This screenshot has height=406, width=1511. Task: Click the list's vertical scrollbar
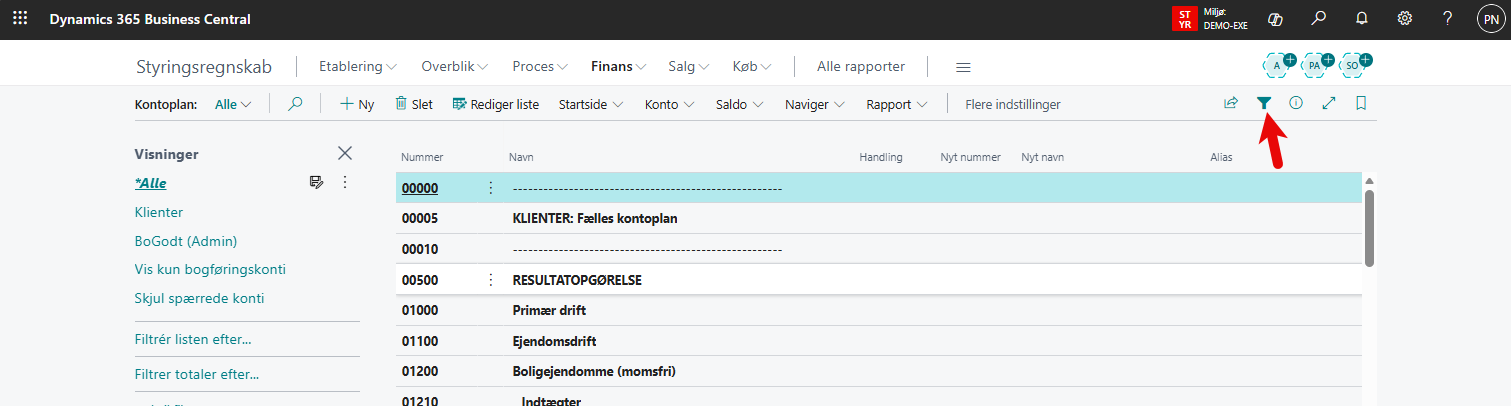[x=1369, y=228]
